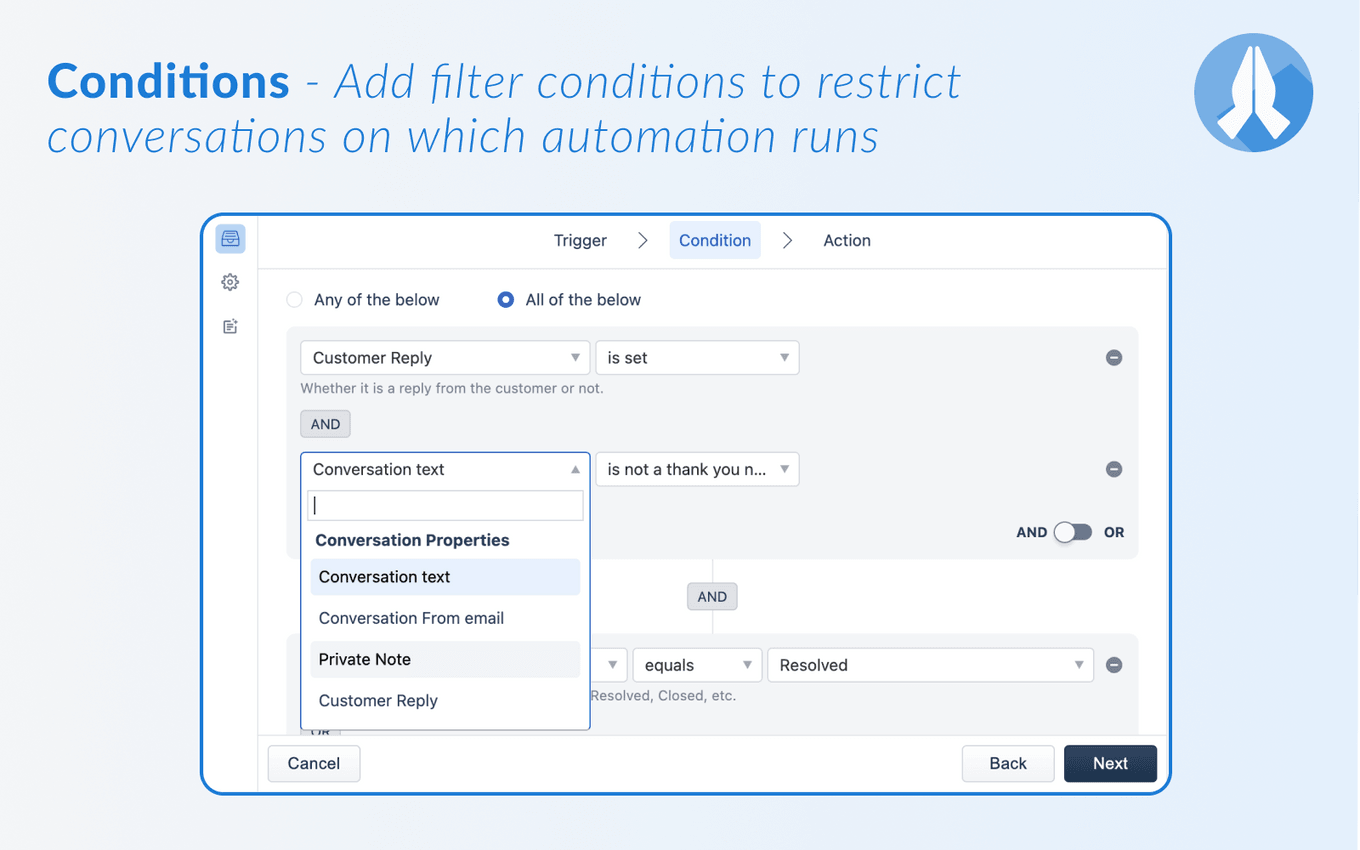Click the chevron between Trigger and Condition
Viewport: 1360px width, 850px height.
(642, 240)
